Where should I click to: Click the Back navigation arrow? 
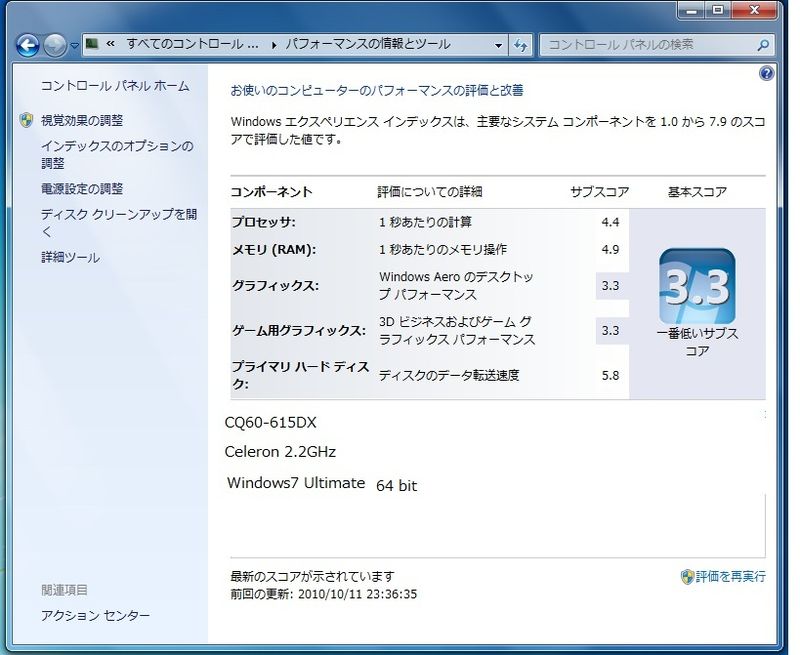pyautogui.click(x=28, y=45)
